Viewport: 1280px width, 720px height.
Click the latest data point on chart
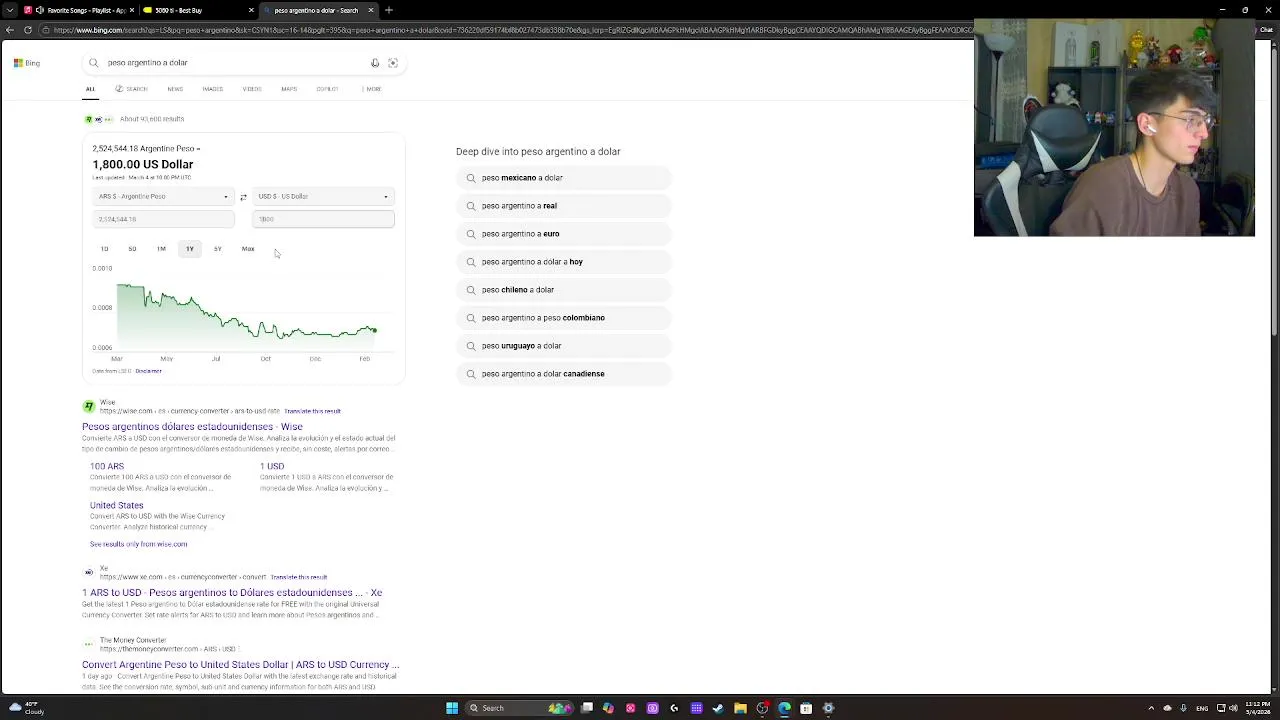(x=374, y=330)
